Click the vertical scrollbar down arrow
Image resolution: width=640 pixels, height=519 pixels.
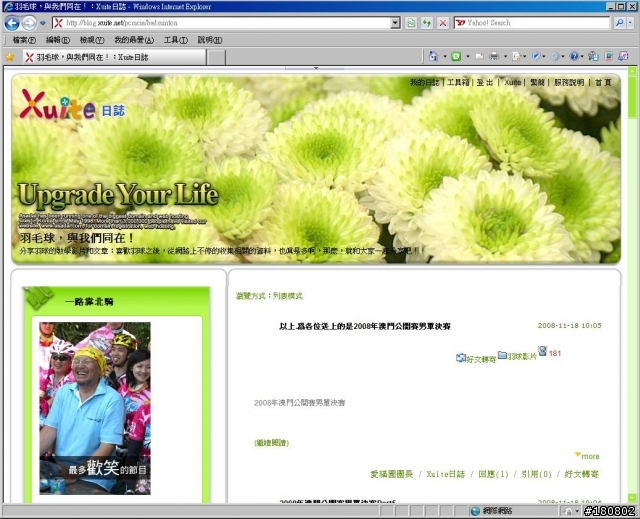pos(632,498)
